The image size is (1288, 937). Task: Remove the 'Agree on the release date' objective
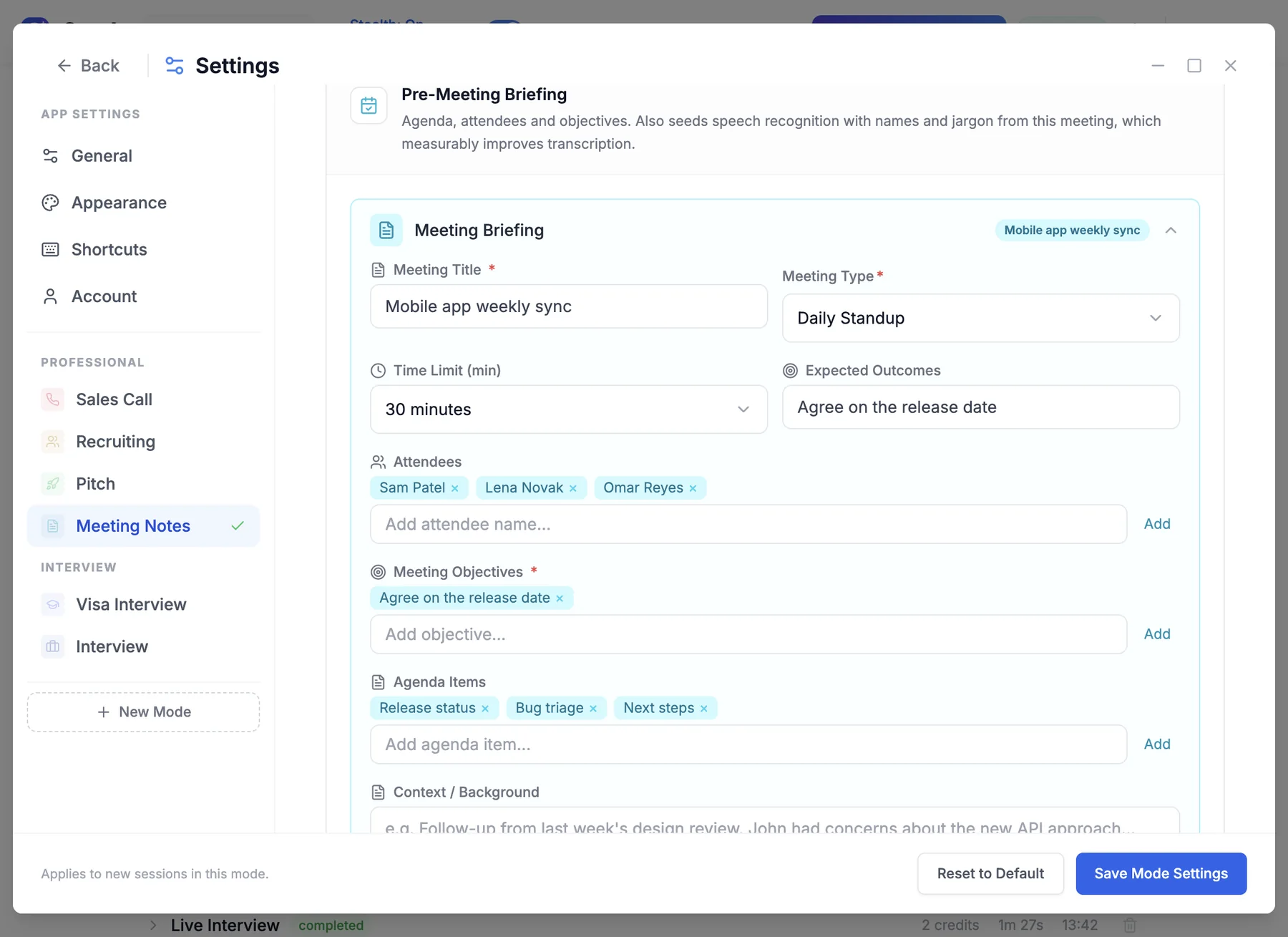pyautogui.click(x=560, y=598)
